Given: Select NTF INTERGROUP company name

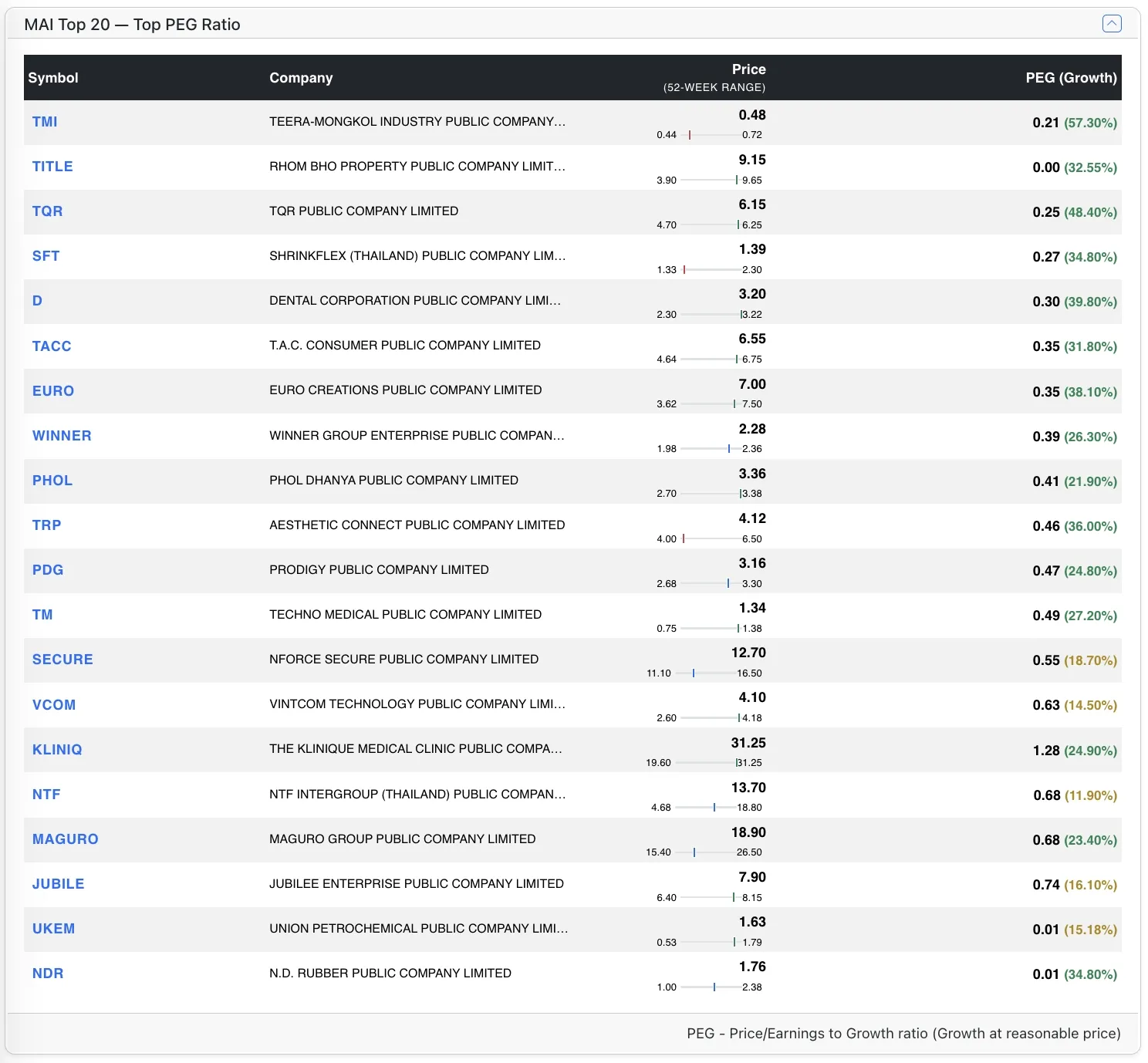Looking at the screenshot, I should point(417,795).
